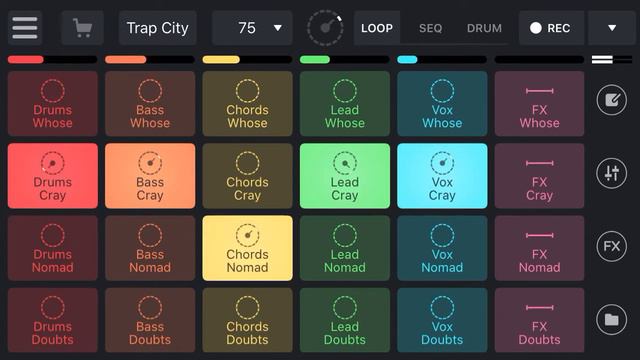Open the mixer sliders panel
640x360 pixels.
tap(611, 173)
